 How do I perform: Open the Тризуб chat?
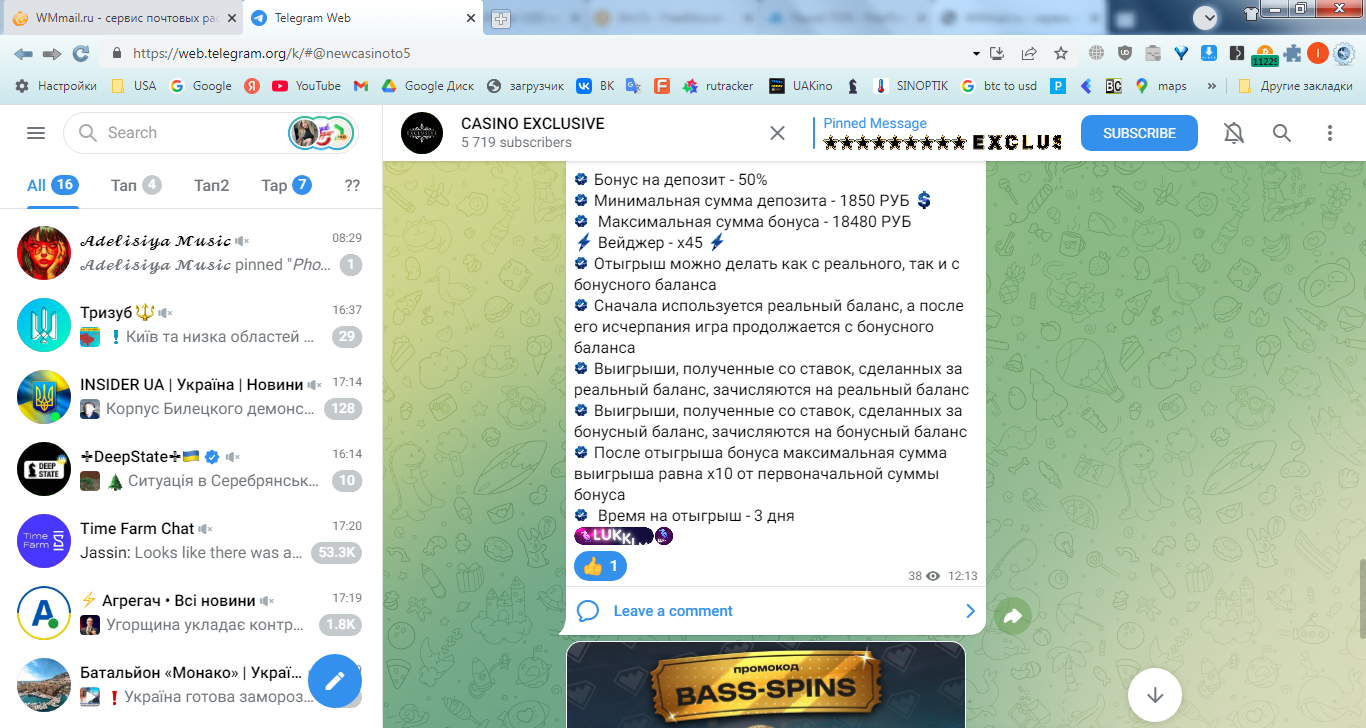191,325
